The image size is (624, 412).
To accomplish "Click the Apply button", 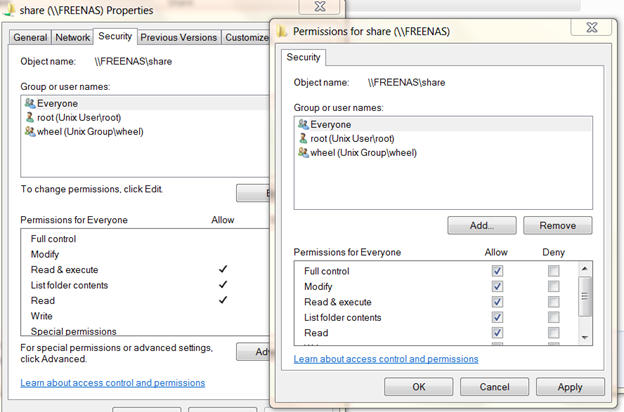I will (569, 386).
